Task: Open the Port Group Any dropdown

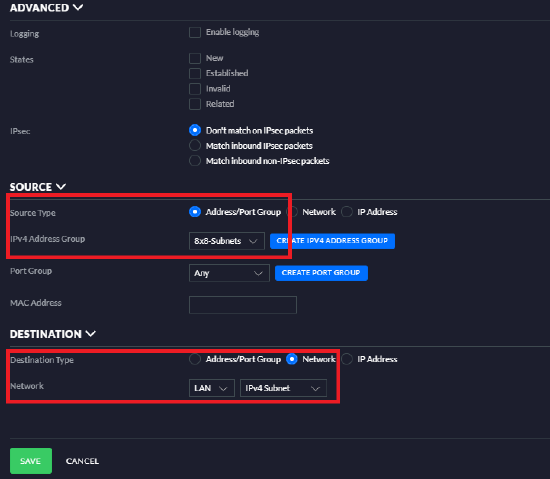Action: [229, 273]
